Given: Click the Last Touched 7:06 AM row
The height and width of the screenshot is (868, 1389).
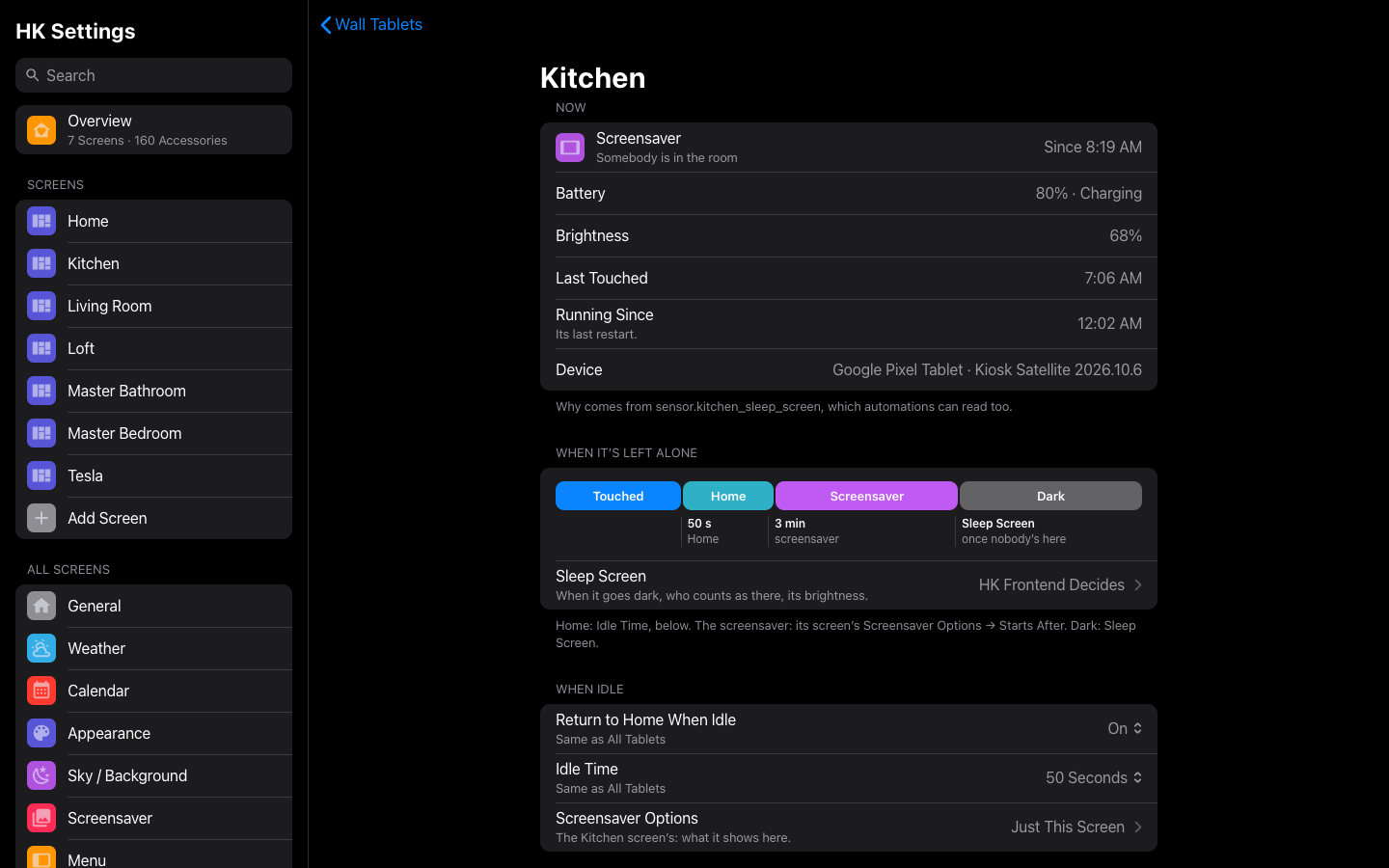Looking at the screenshot, I should 849,278.
